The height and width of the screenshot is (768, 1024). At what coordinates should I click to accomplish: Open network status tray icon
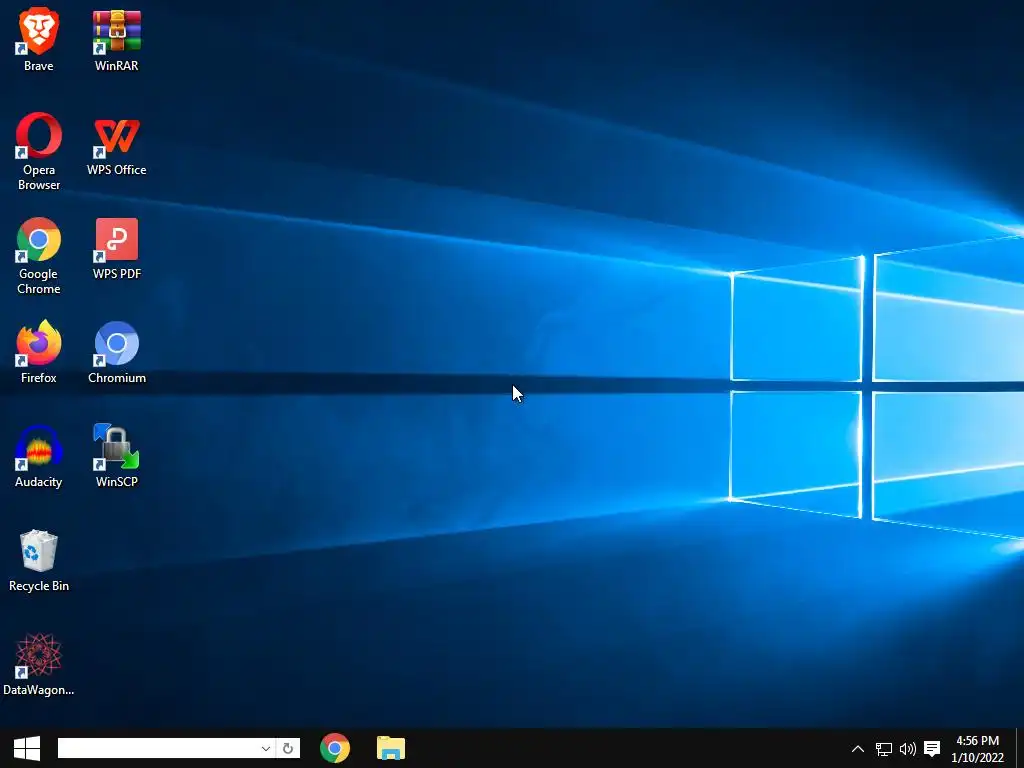click(884, 749)
